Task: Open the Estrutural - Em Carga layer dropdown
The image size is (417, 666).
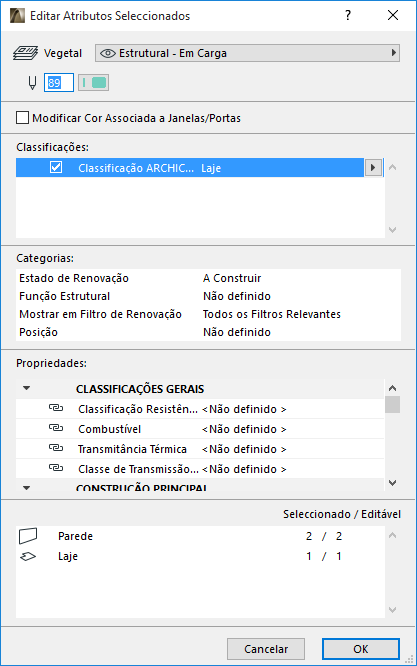Action: click(247, 53)
